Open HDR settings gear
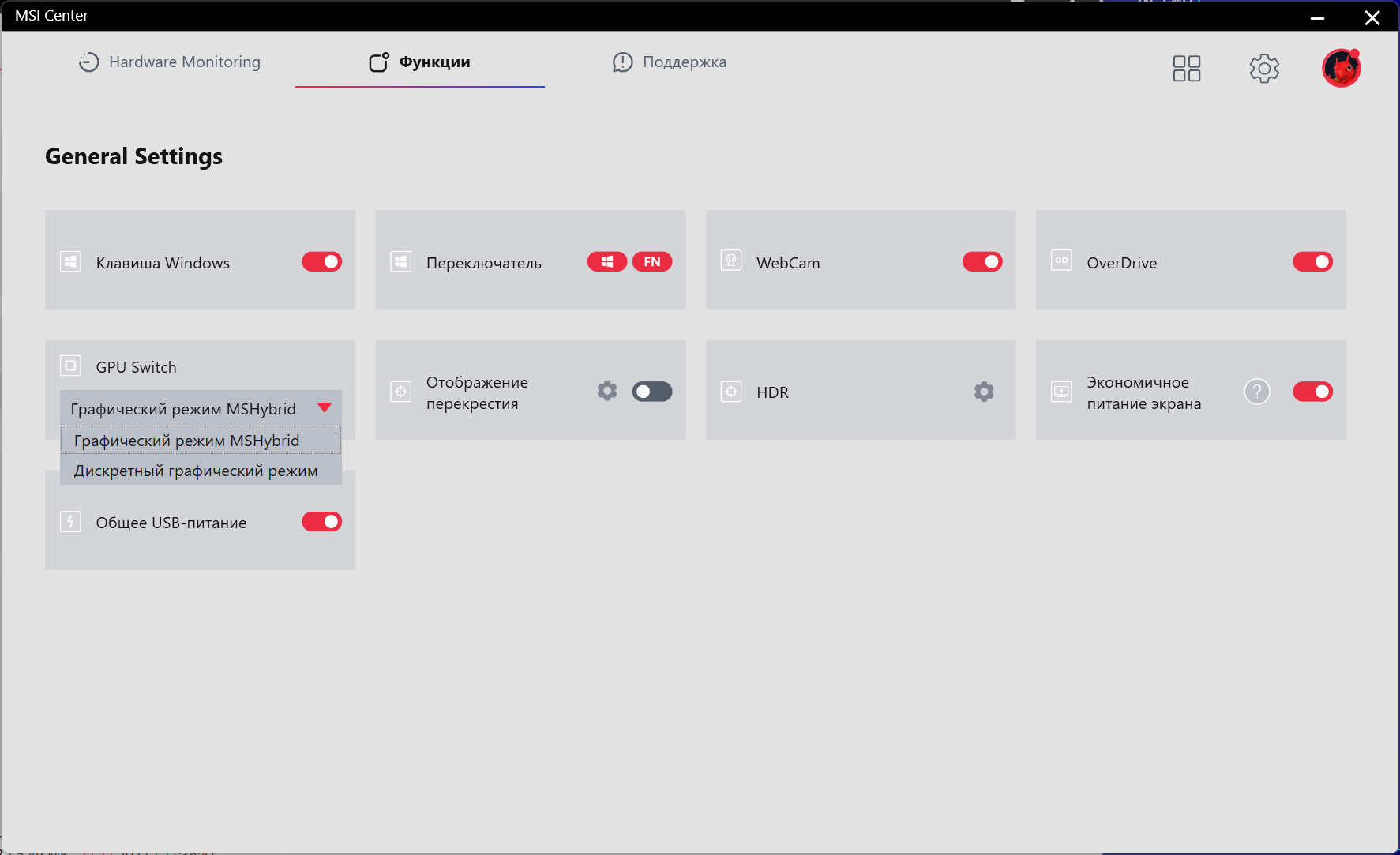 [984, 392]
